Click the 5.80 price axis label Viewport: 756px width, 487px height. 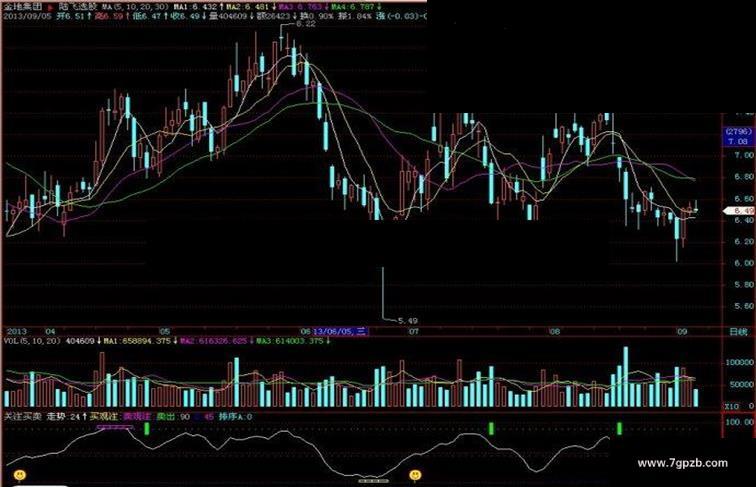[x=744, y=285]
